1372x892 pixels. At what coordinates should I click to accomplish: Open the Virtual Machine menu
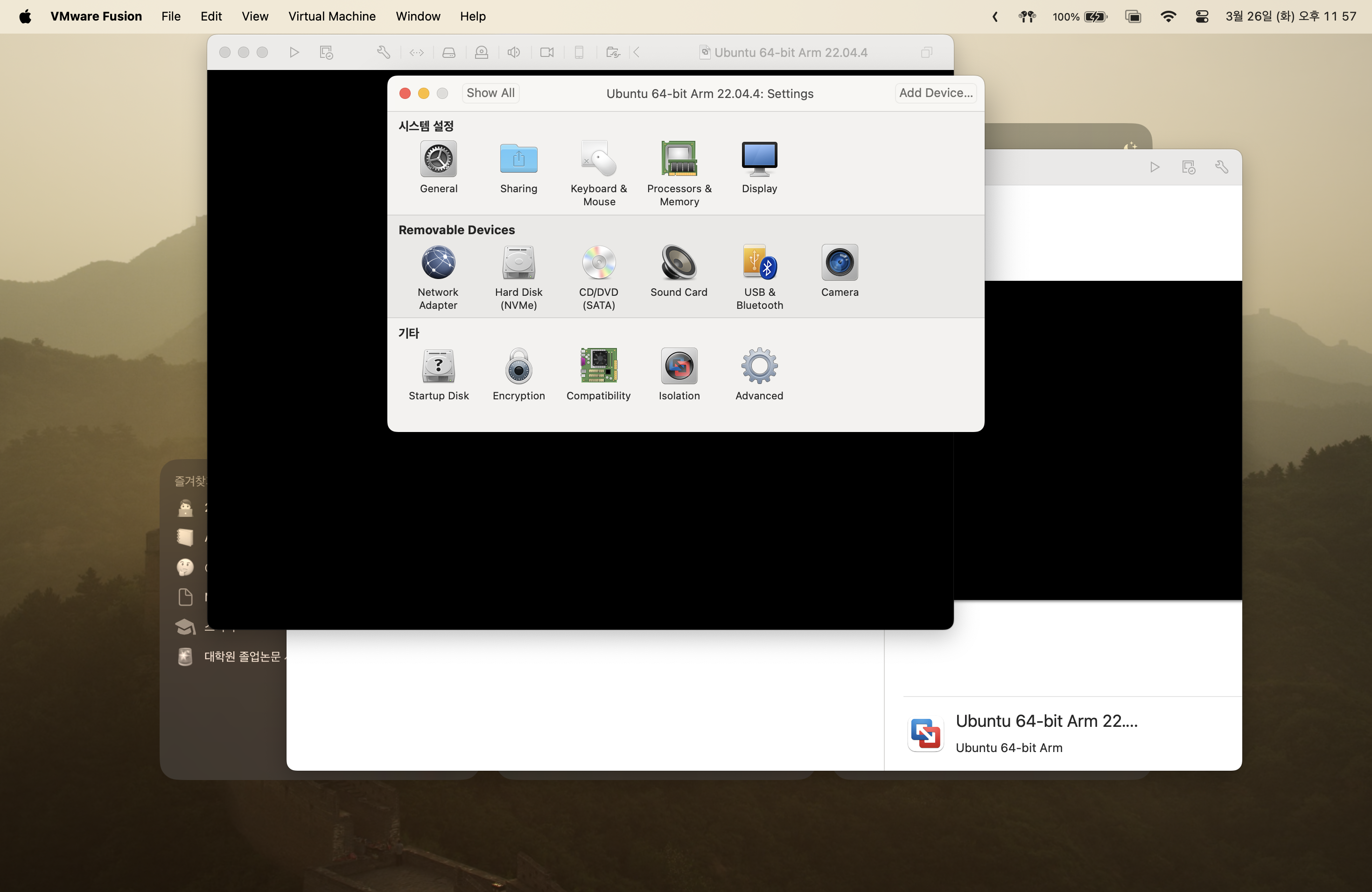(x=331, y=16)
